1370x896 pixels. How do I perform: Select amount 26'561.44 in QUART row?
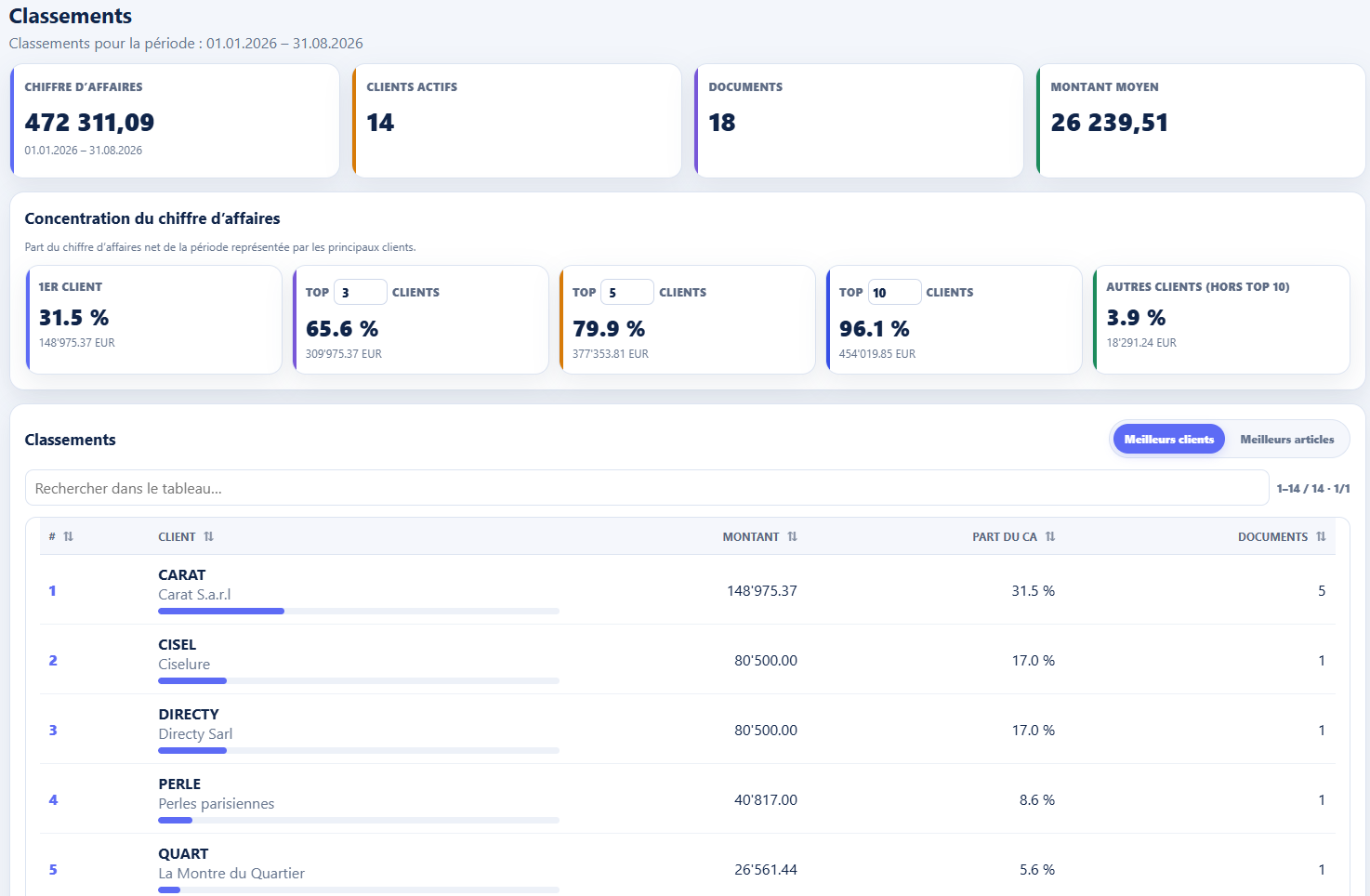(x=766, y=869)
